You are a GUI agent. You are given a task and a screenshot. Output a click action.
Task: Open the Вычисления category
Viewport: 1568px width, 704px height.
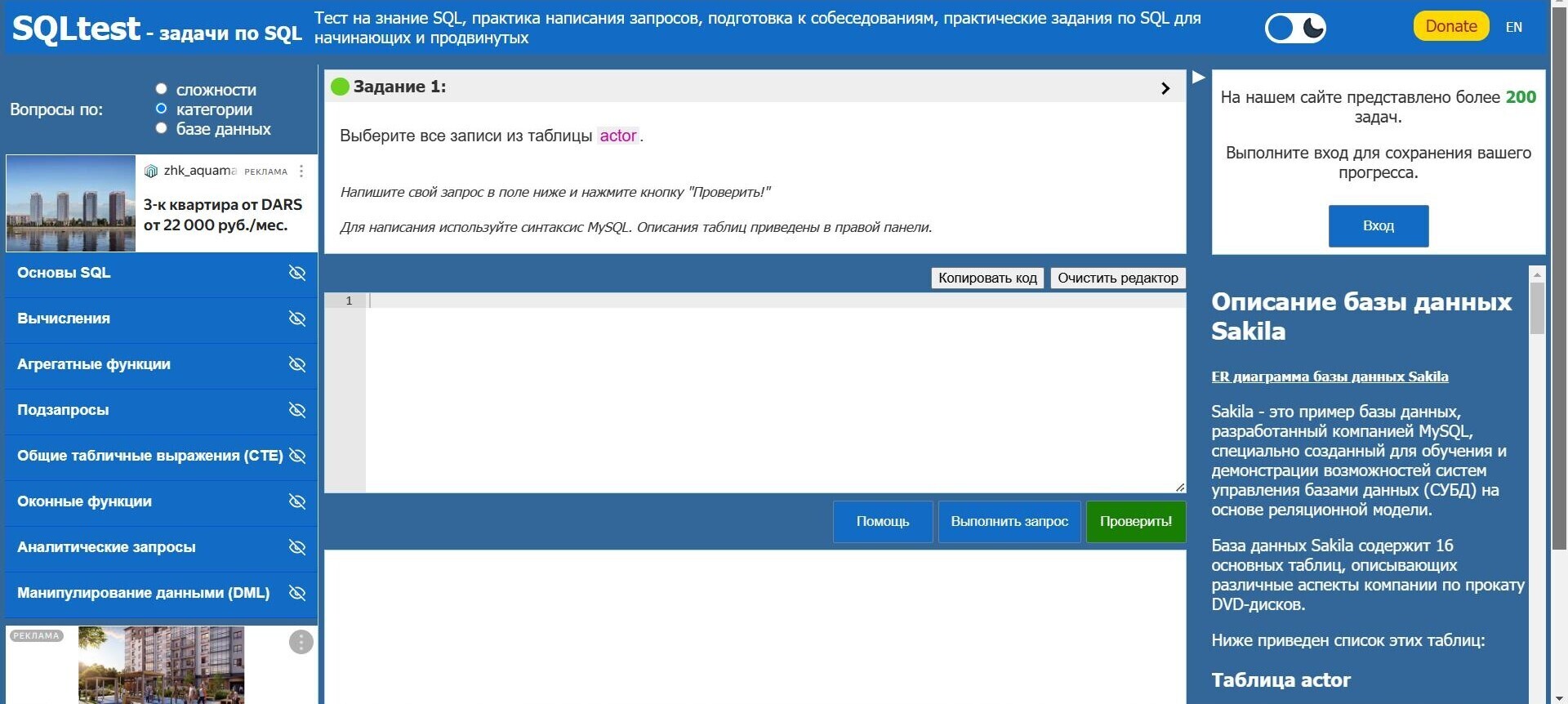(64, 319)
